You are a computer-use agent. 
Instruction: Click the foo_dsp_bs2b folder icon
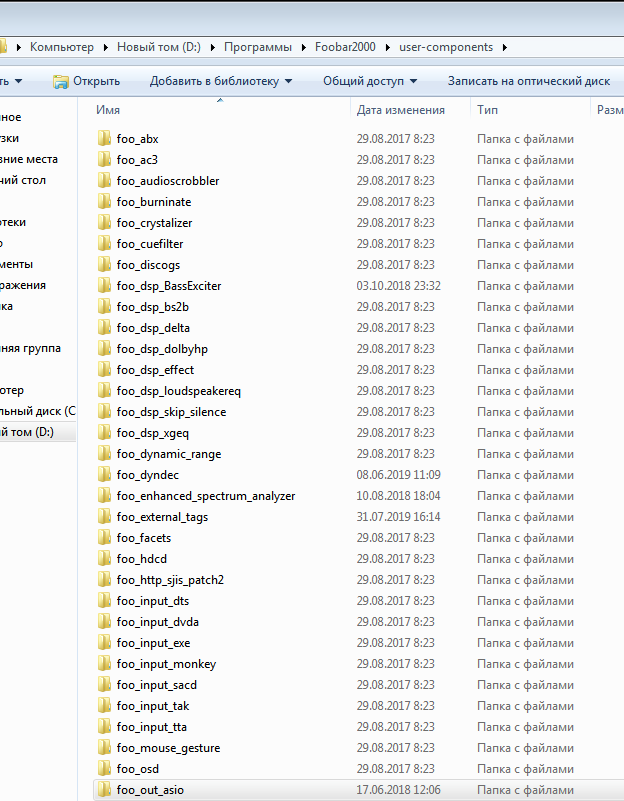coord(104,307)
